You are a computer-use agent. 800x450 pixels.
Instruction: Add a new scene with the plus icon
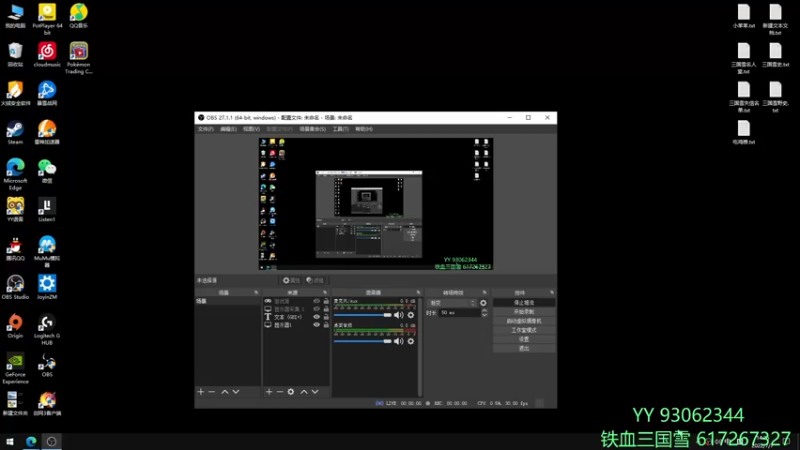click(201, 392)
